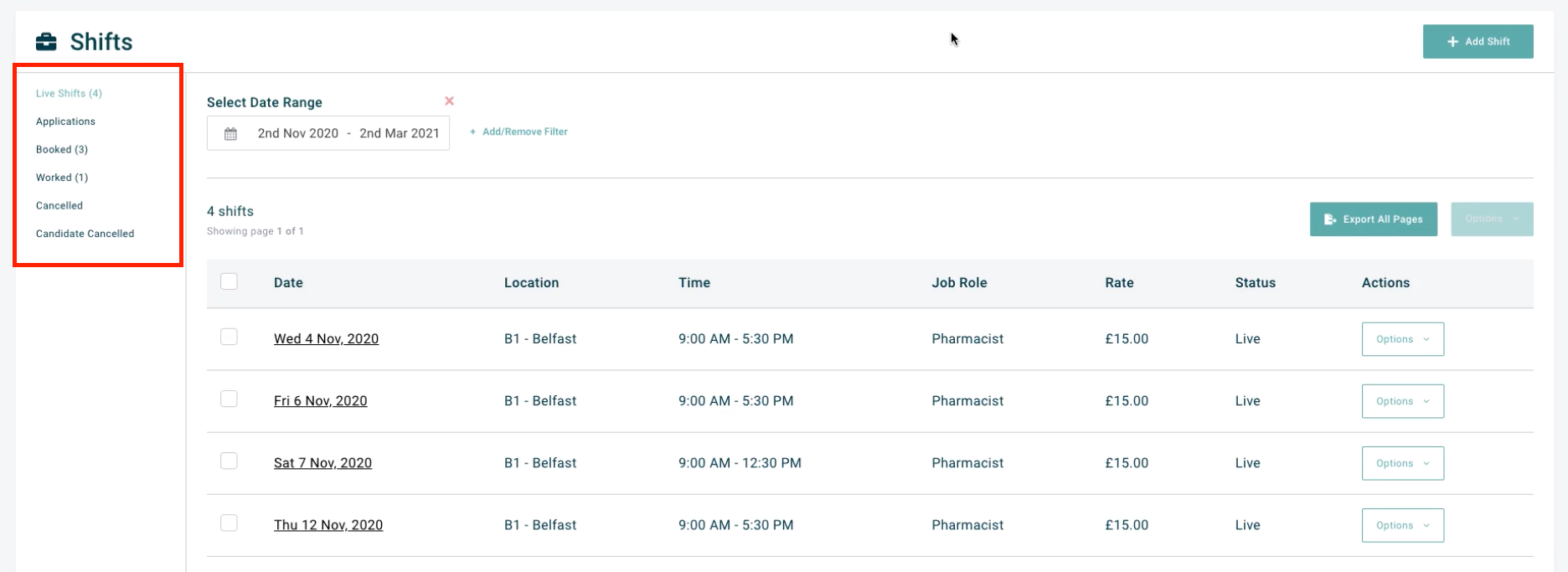This screenshot has width=1568, height=572.
Task: Click the Export All Pages button
Action: tap(1373, 219)
